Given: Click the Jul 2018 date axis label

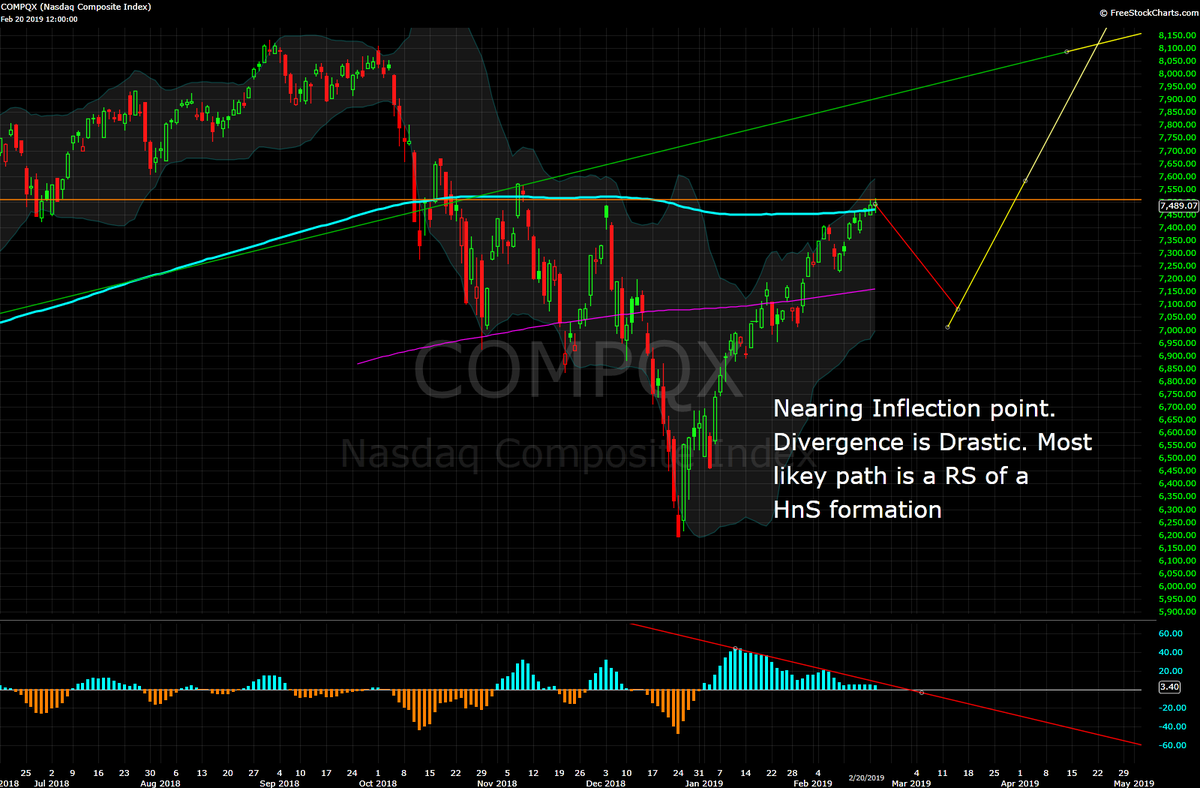Looking at the screenshot, I should coord(51,783).
